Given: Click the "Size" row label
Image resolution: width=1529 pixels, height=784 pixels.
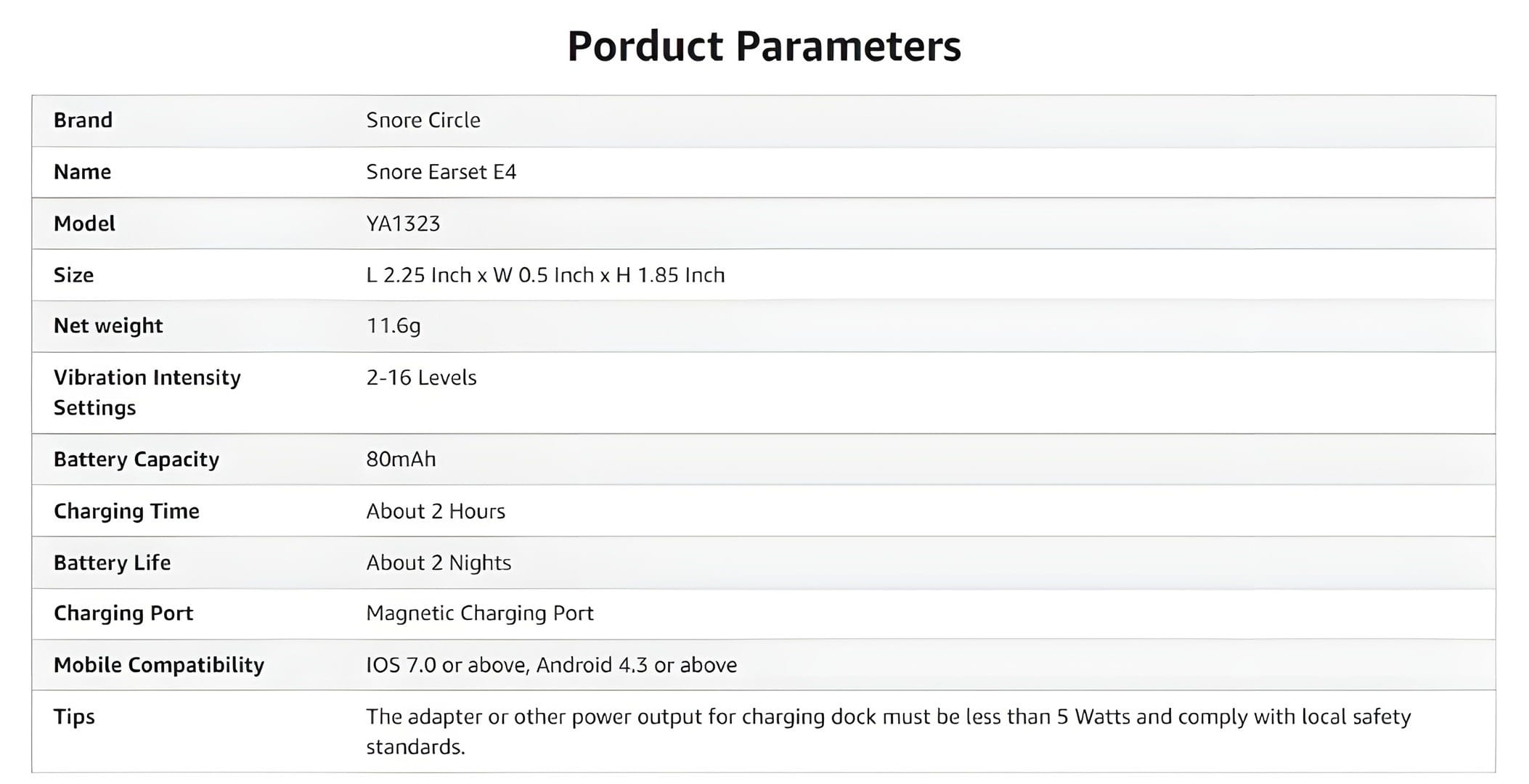Looking at the screenshot, I should pos(73,275).
